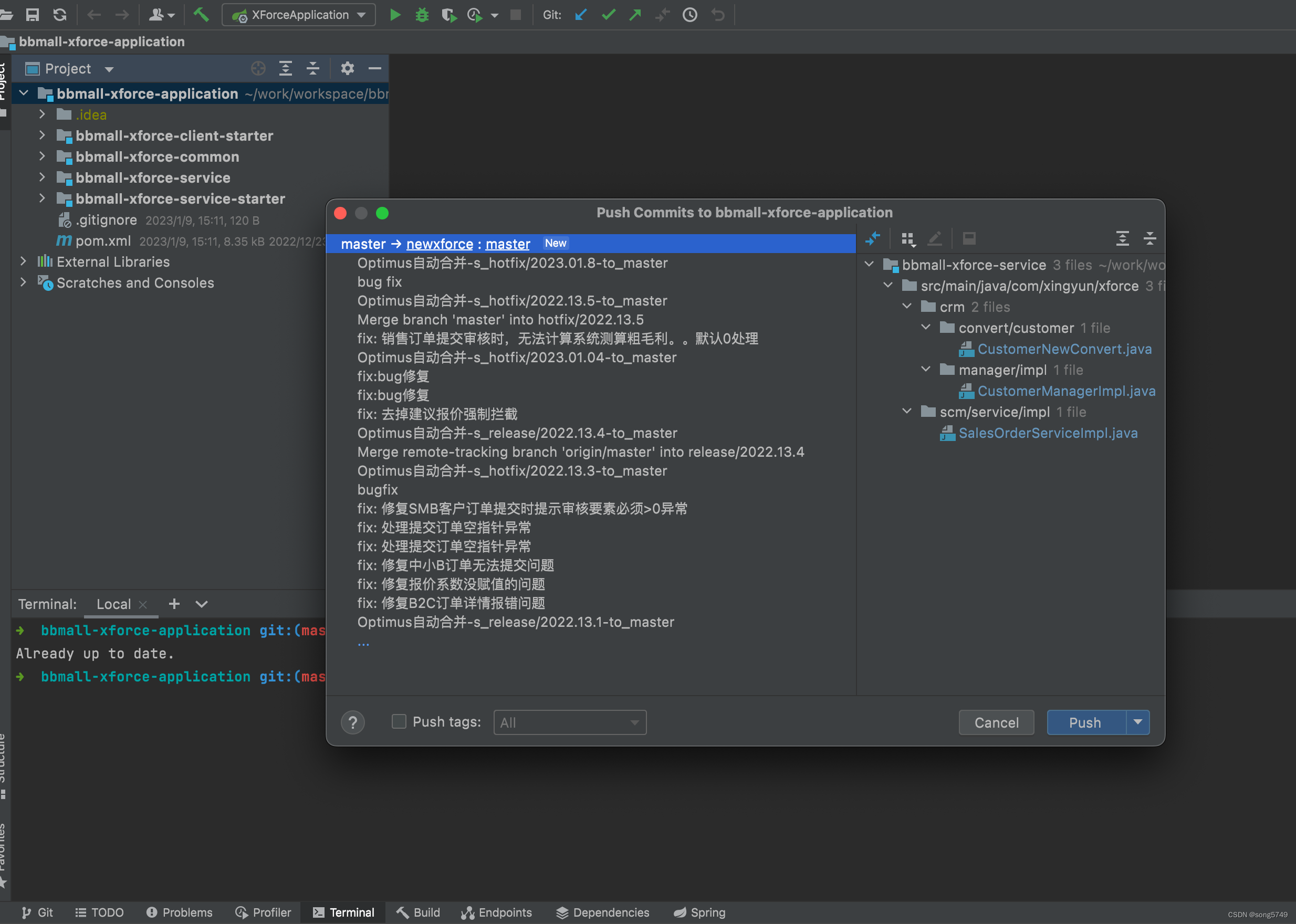This screenshot has height=924, width=1296.
Task: Click the newxforce remote link
Action: pos(440,244)
